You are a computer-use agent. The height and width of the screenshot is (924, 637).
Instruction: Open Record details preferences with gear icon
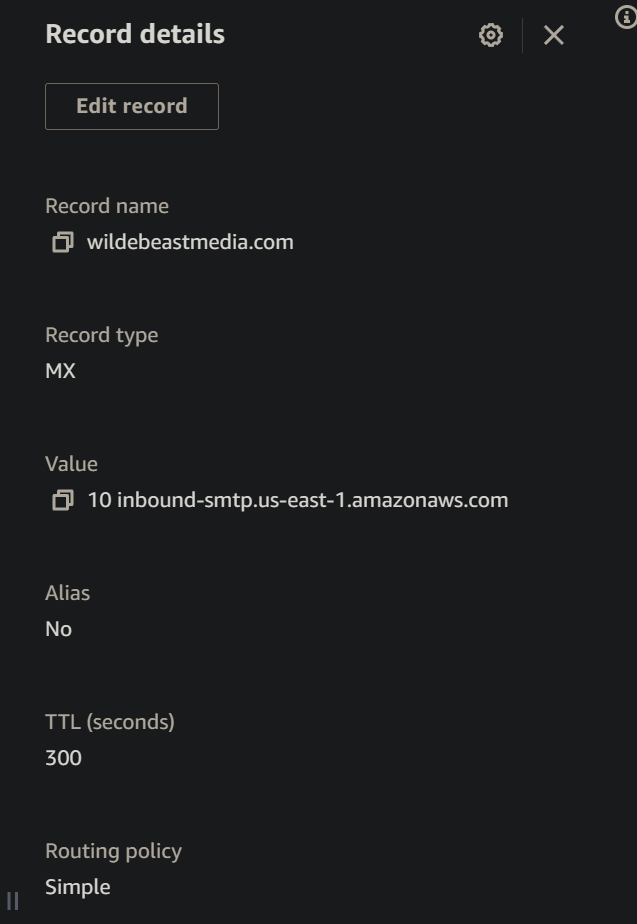tap(490, 34)
